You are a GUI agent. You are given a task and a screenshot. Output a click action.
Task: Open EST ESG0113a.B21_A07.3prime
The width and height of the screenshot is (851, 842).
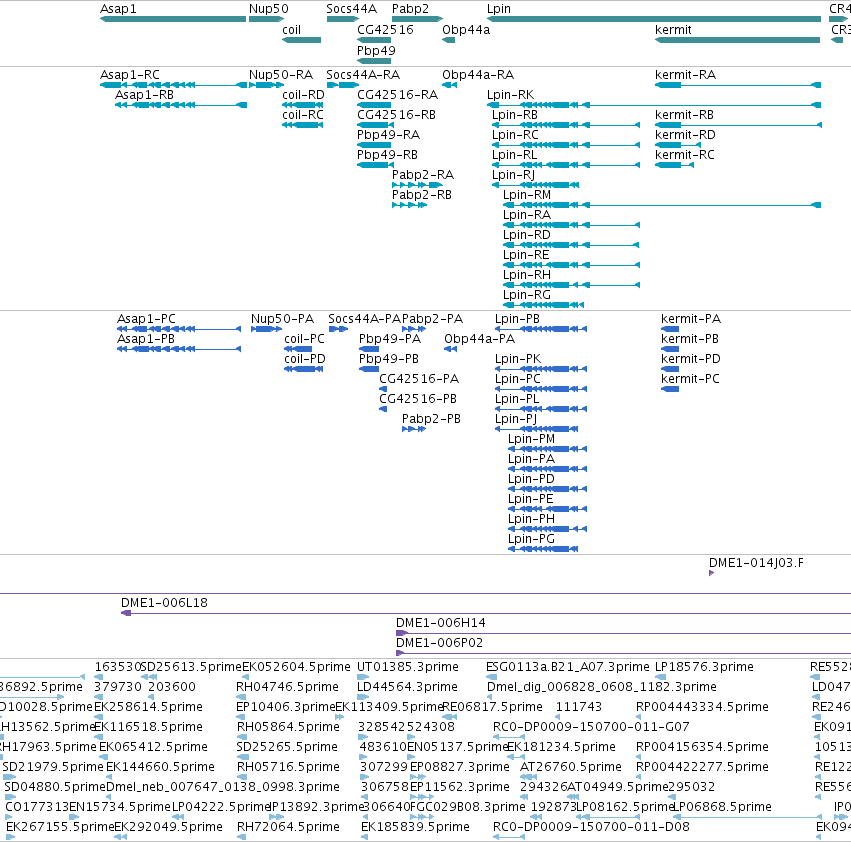tap(568, 667)
